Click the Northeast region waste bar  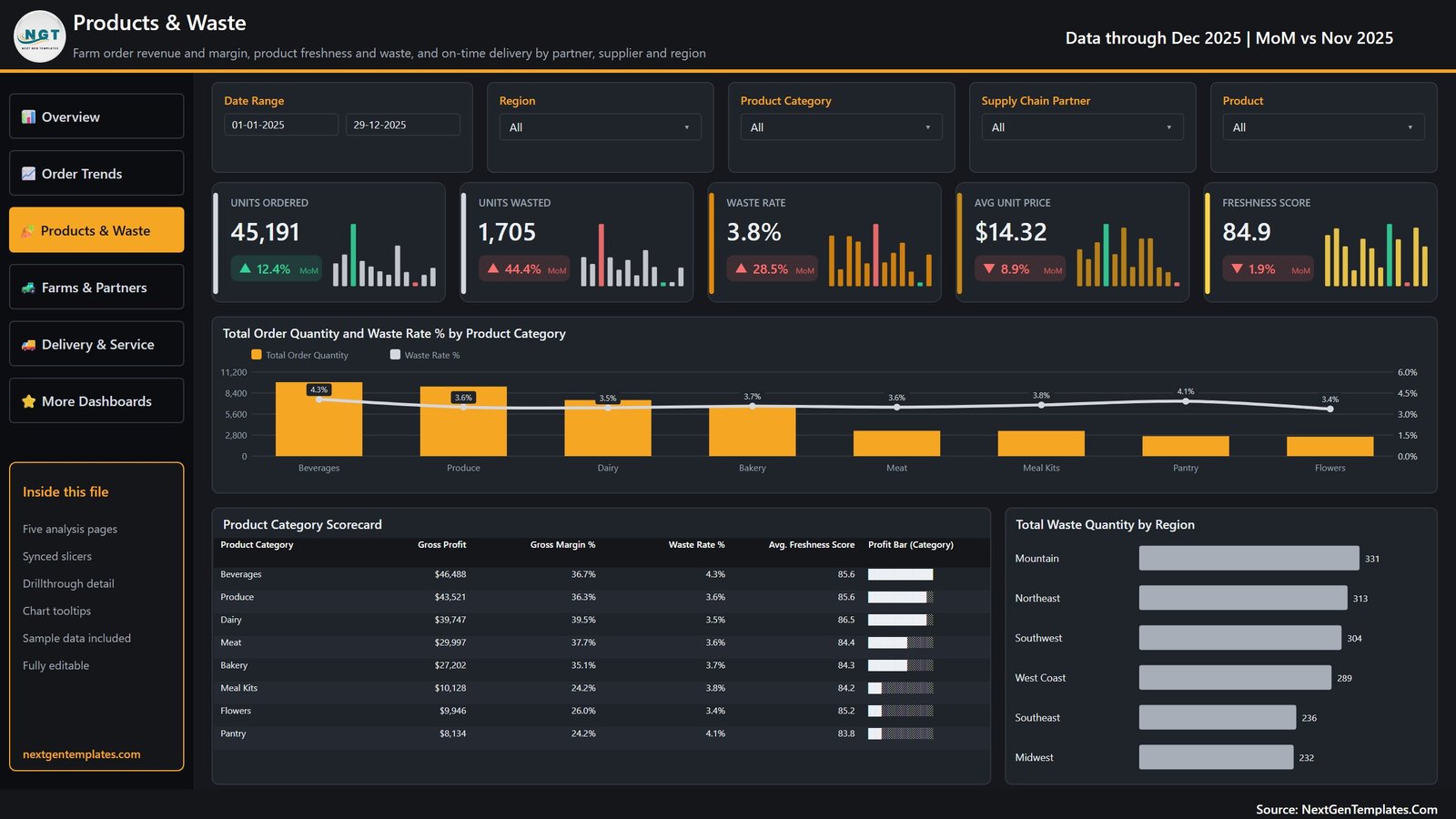[1243, 598]
